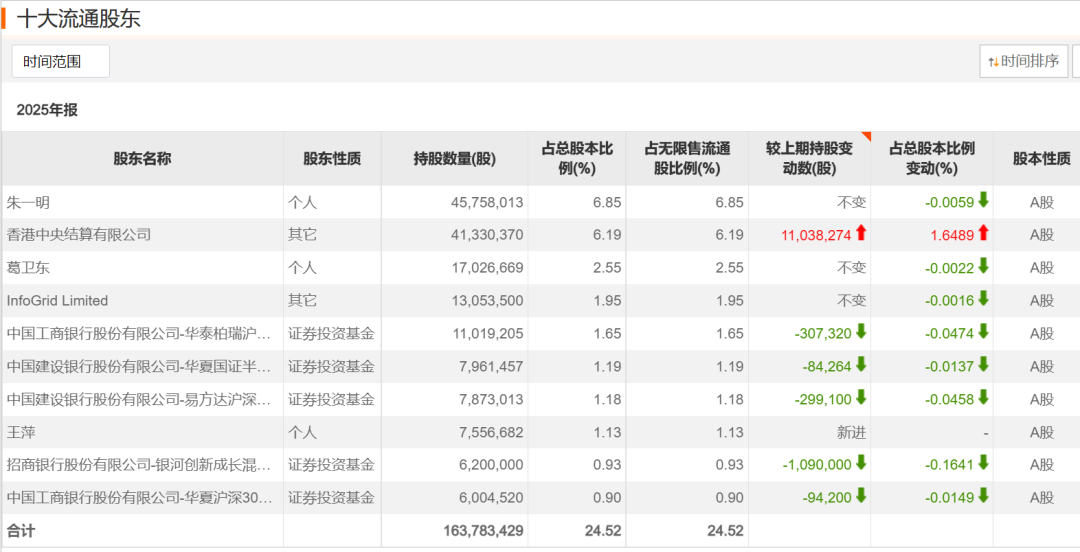Open the 时间范围 dropdown
Image resolution: width=1080 pixels, height=552 pixels.
(60, 61)
